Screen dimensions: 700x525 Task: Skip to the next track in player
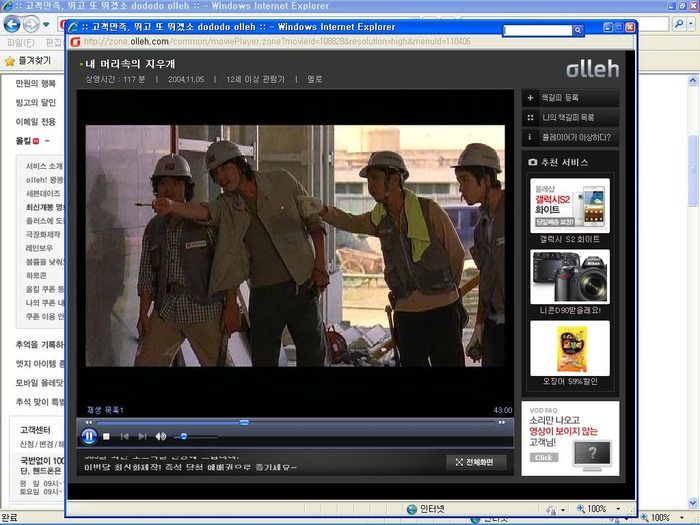pos(142,436)
